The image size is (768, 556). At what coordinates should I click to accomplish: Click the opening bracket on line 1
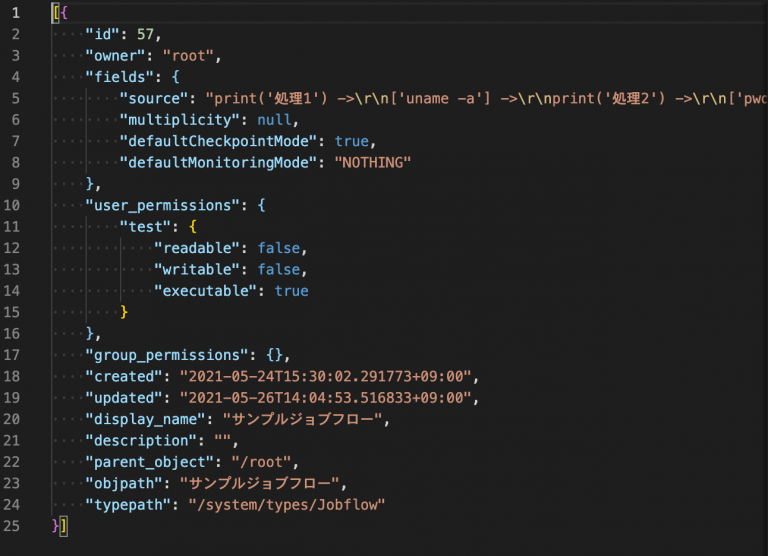(56, 13)
